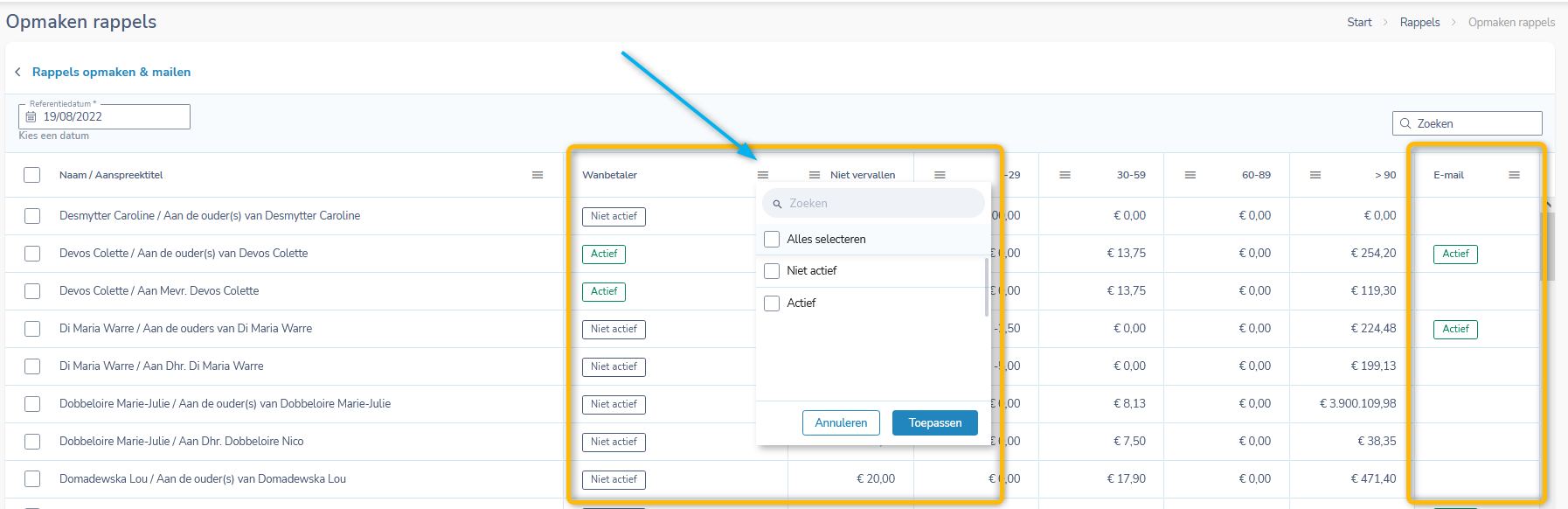Screen dimensions: 1568x509
Task: Open column menu icon left of Niet vervallen
Action: pyautogui.click(x=815, y=176)
